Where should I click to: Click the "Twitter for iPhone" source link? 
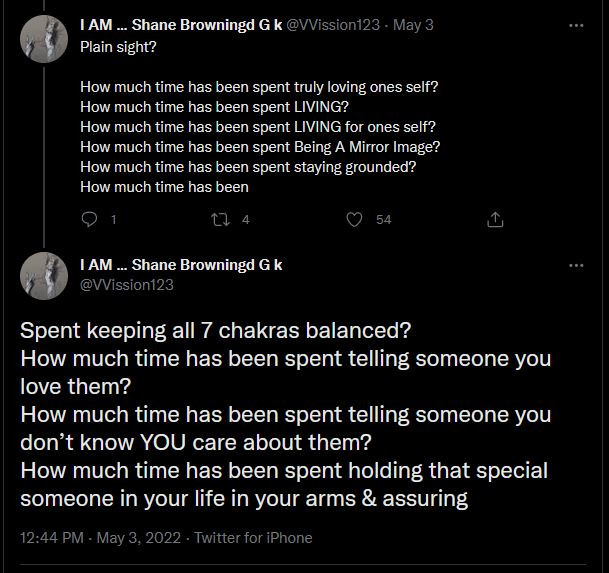(x=253, y=538)
